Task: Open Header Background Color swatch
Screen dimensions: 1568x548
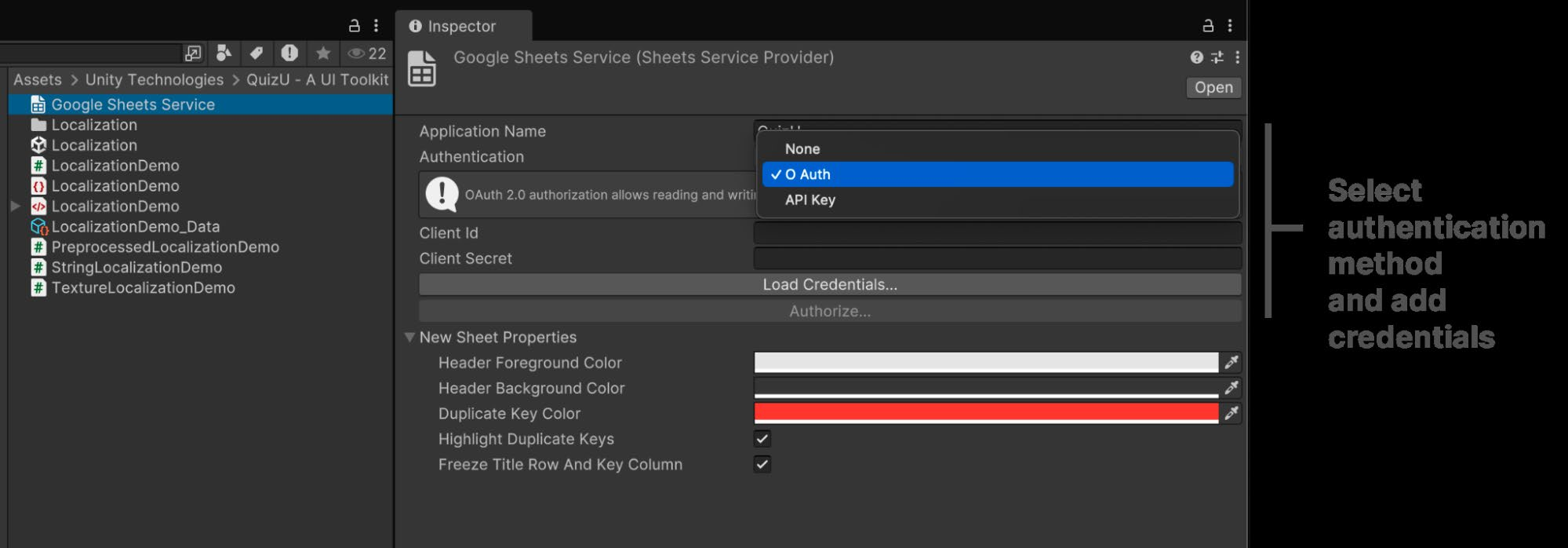Action: tap(986, 388)
